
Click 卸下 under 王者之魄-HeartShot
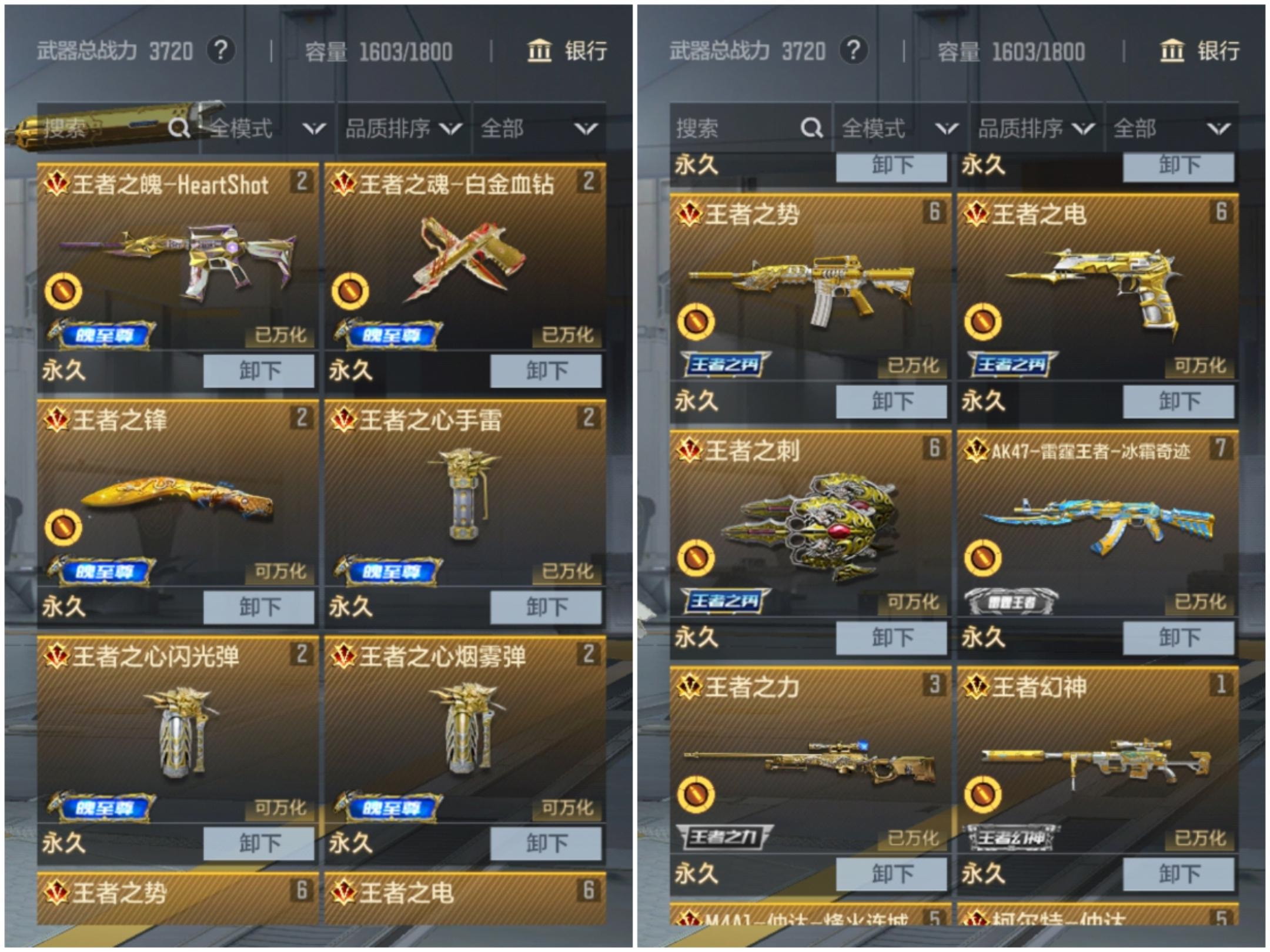(x=259, y=371)
